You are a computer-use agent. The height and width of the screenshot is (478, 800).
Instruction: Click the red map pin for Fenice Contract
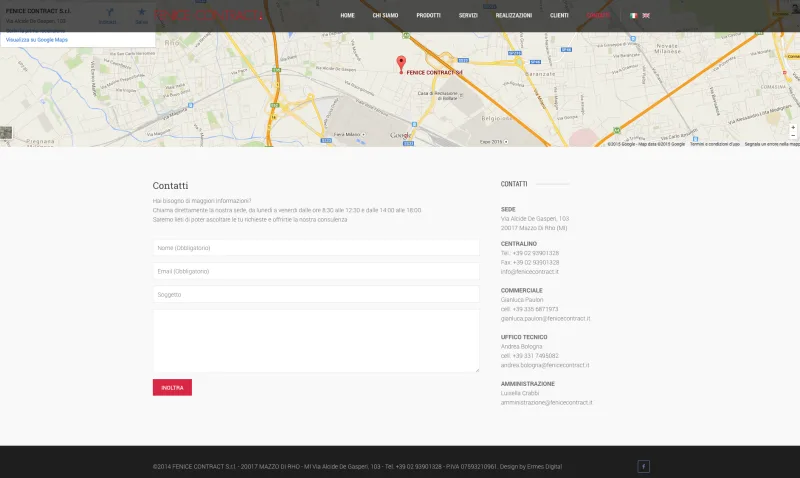401,64
